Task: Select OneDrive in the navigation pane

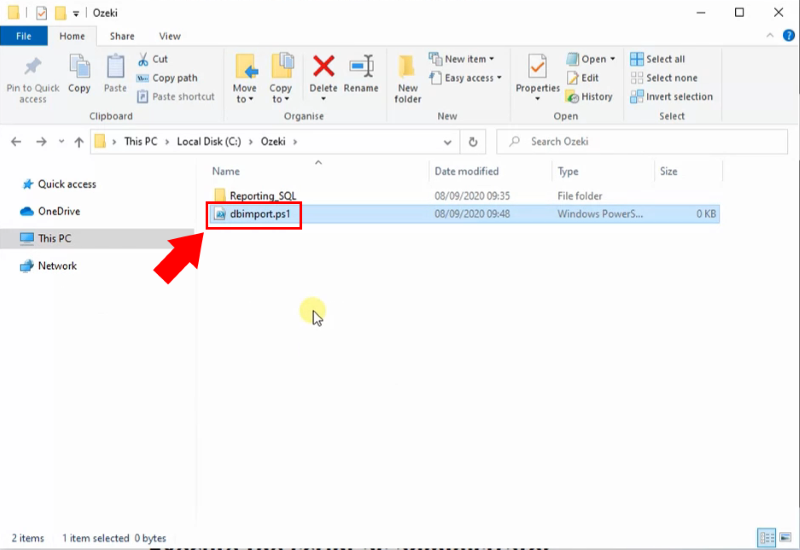Action: 51,211
